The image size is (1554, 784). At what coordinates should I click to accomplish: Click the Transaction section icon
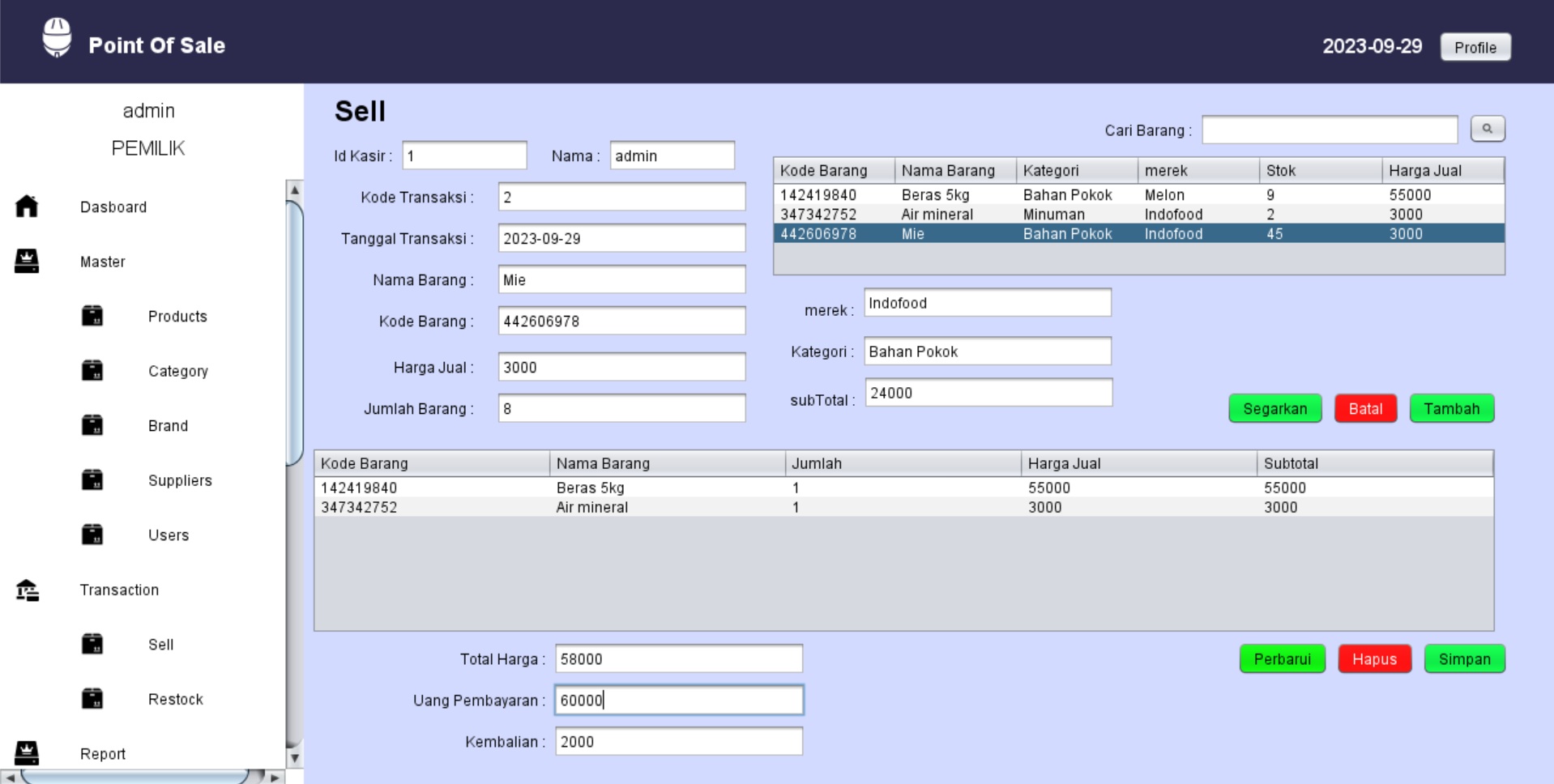[x=28, y=590]
